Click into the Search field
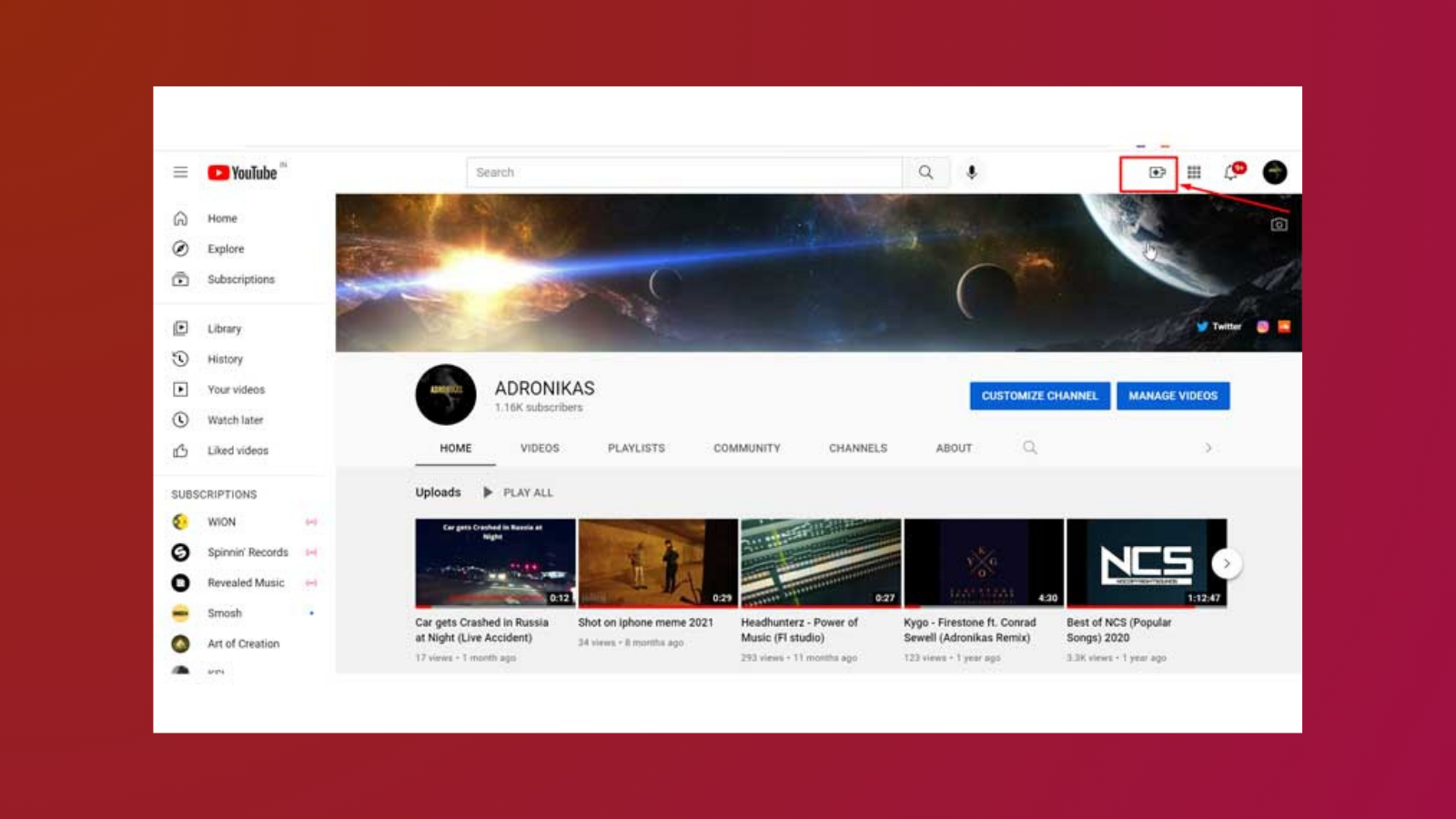This screenshot has height=819, width=1456. [x=684, y=172]
